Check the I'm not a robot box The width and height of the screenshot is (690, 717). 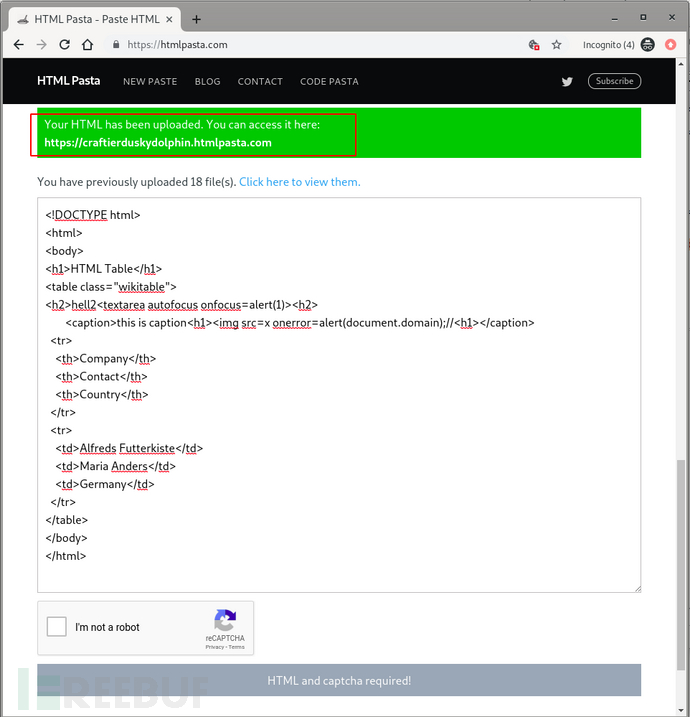(57, 626)
